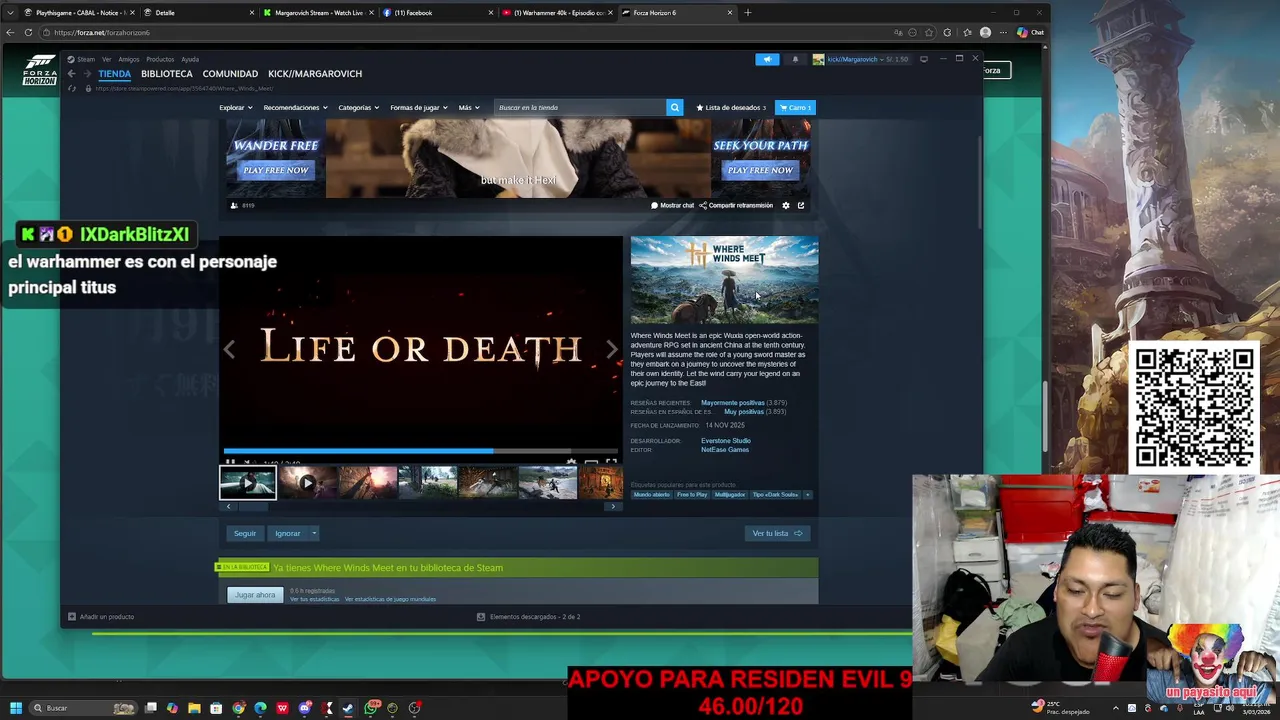The image size is (1280, 720).
Task: Expand Recomendaciones dropdown
Action: click(x=295, y=107)
